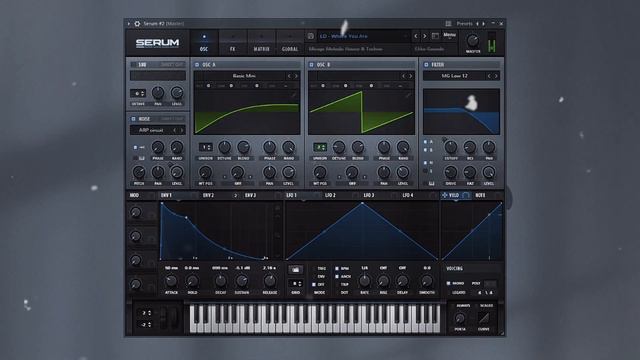The image size is (640, 360).
Task: Select next filter type arrow
Action: pyautogui.click(x=496, y=76)
